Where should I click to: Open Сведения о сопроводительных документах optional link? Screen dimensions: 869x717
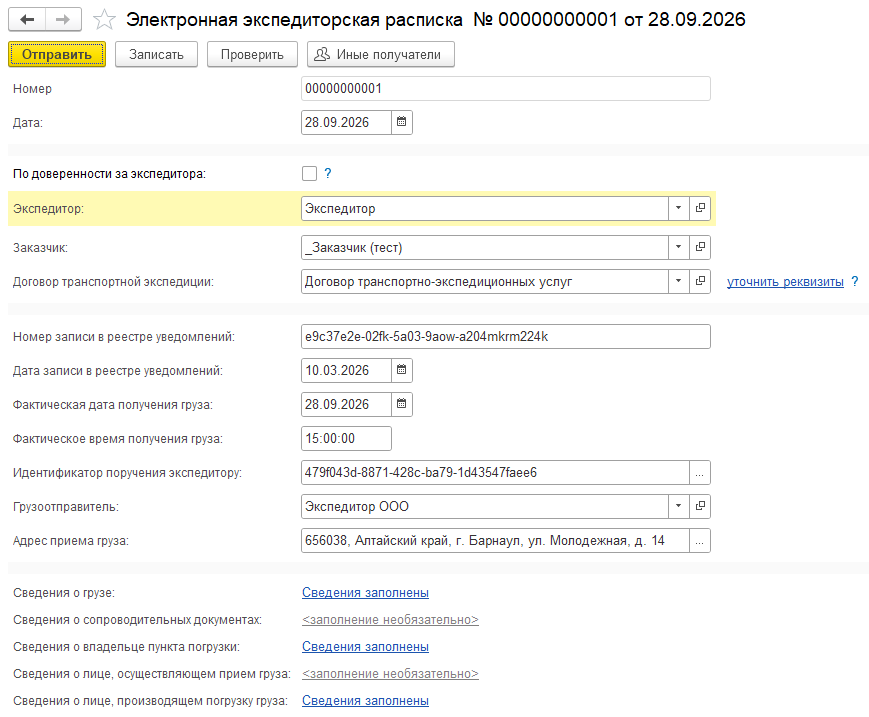(390, 619)
